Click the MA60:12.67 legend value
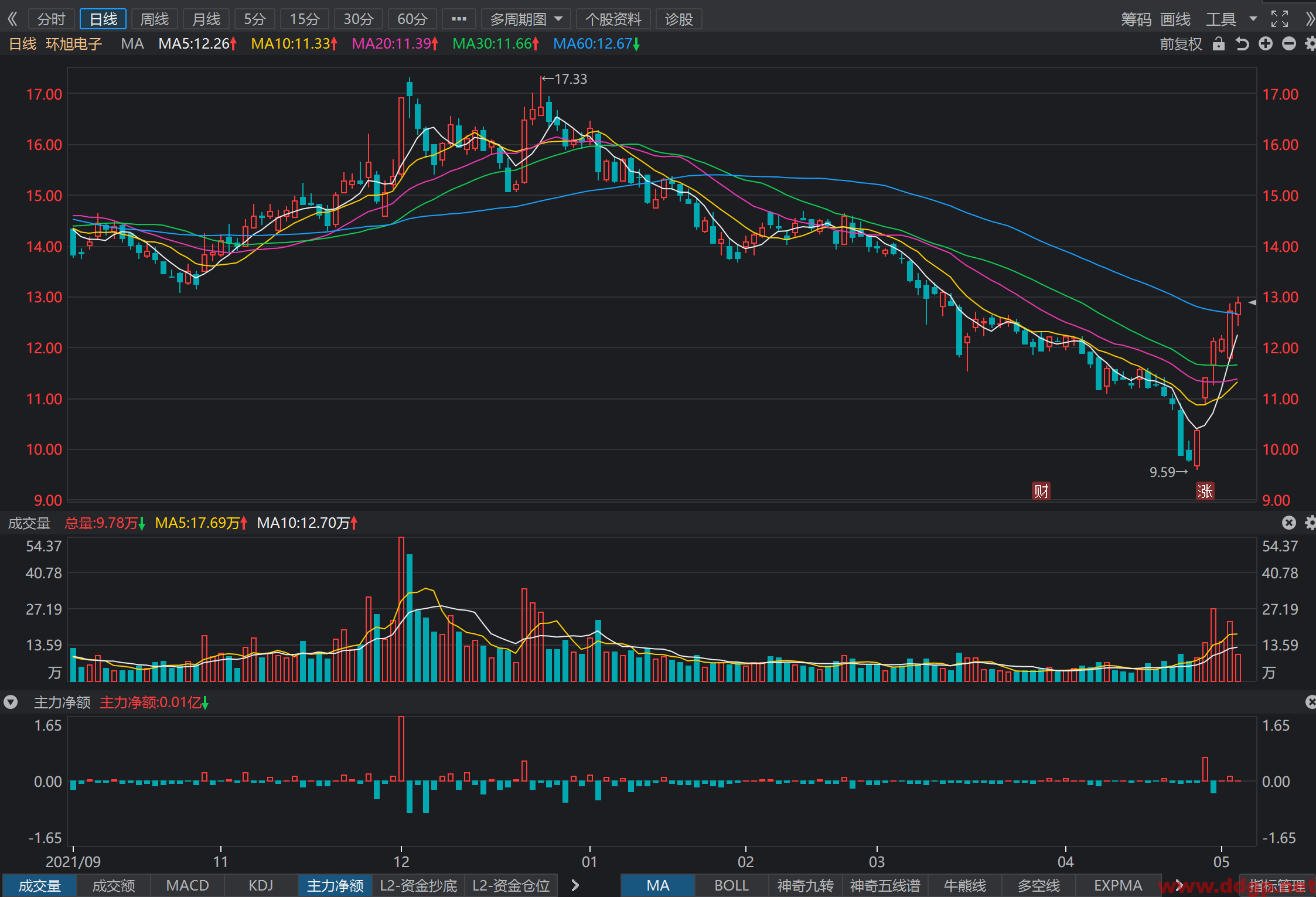 tap(596, 44)
